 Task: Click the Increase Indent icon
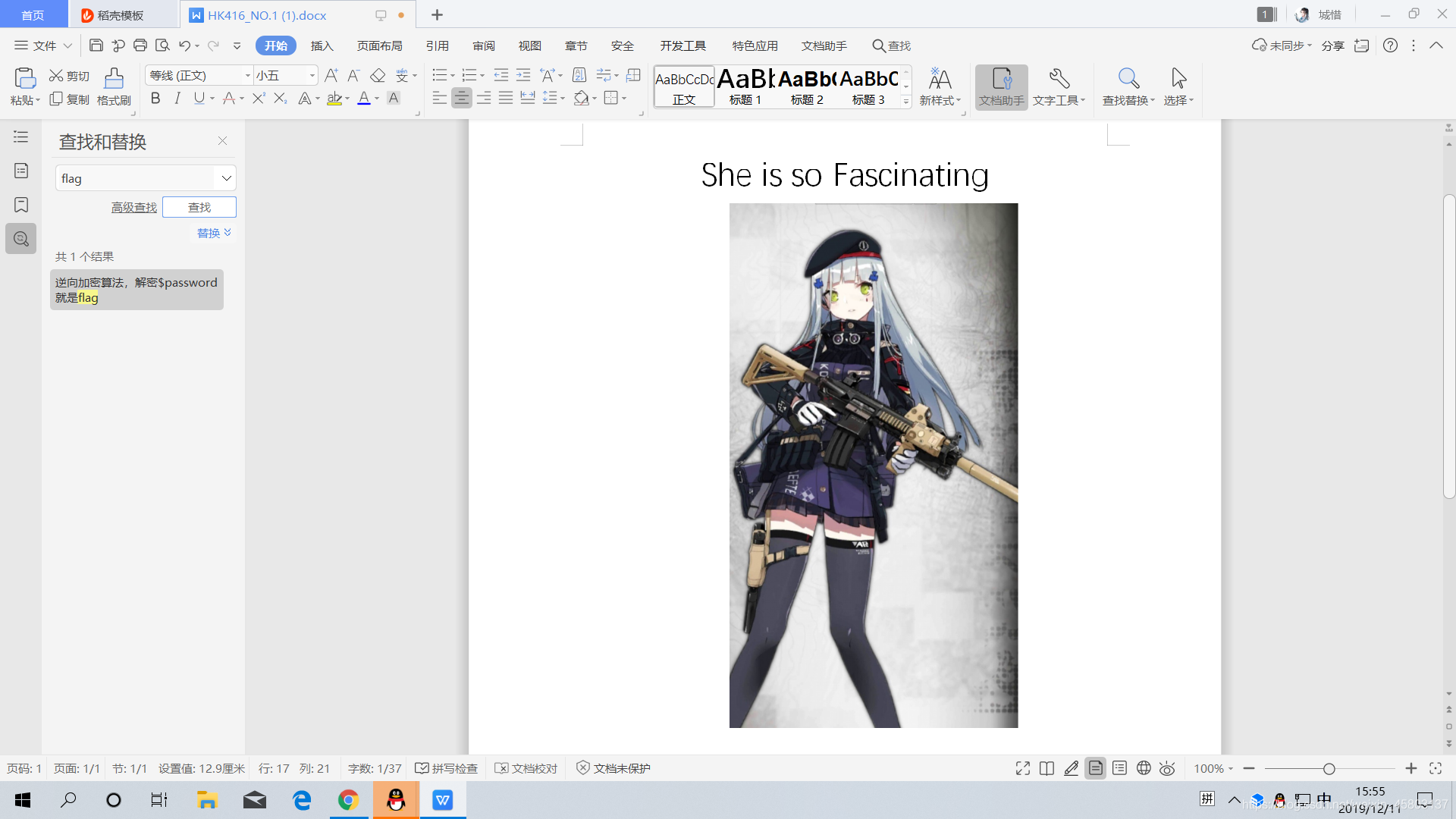point(523,75)
